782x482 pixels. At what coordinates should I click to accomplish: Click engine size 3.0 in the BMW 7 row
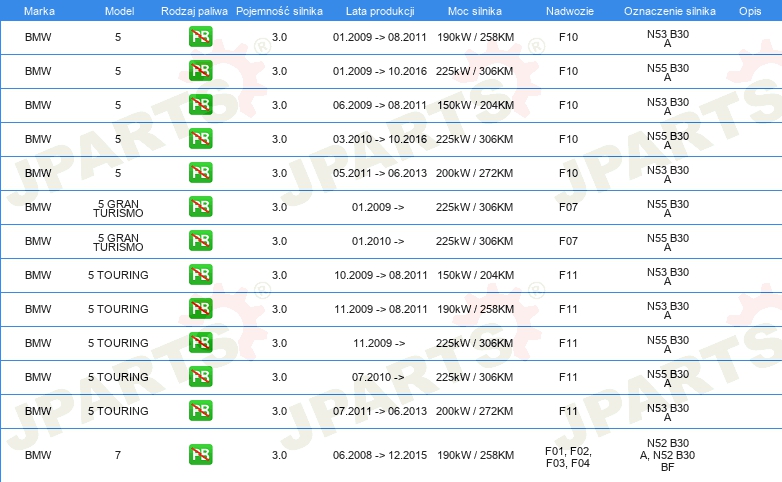pyautogui.click(x=279, y=455)
